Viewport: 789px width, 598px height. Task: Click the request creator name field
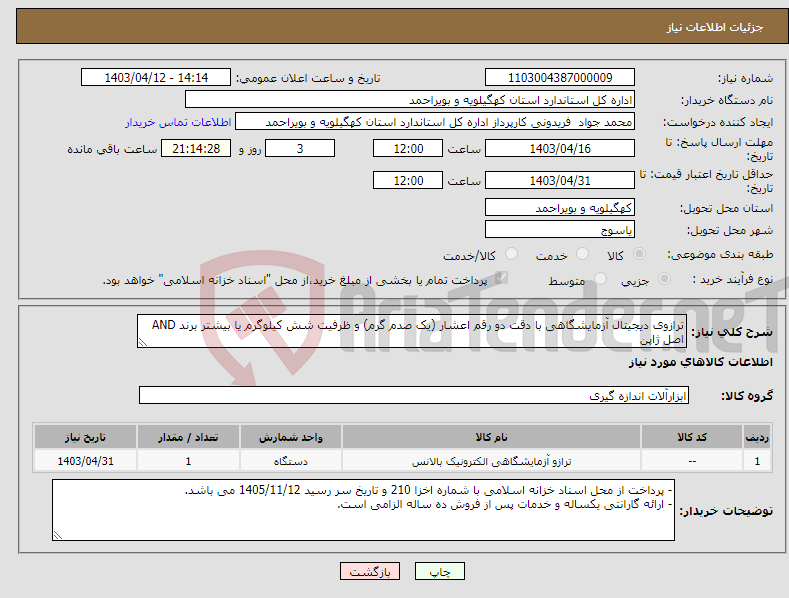point(435,122)
